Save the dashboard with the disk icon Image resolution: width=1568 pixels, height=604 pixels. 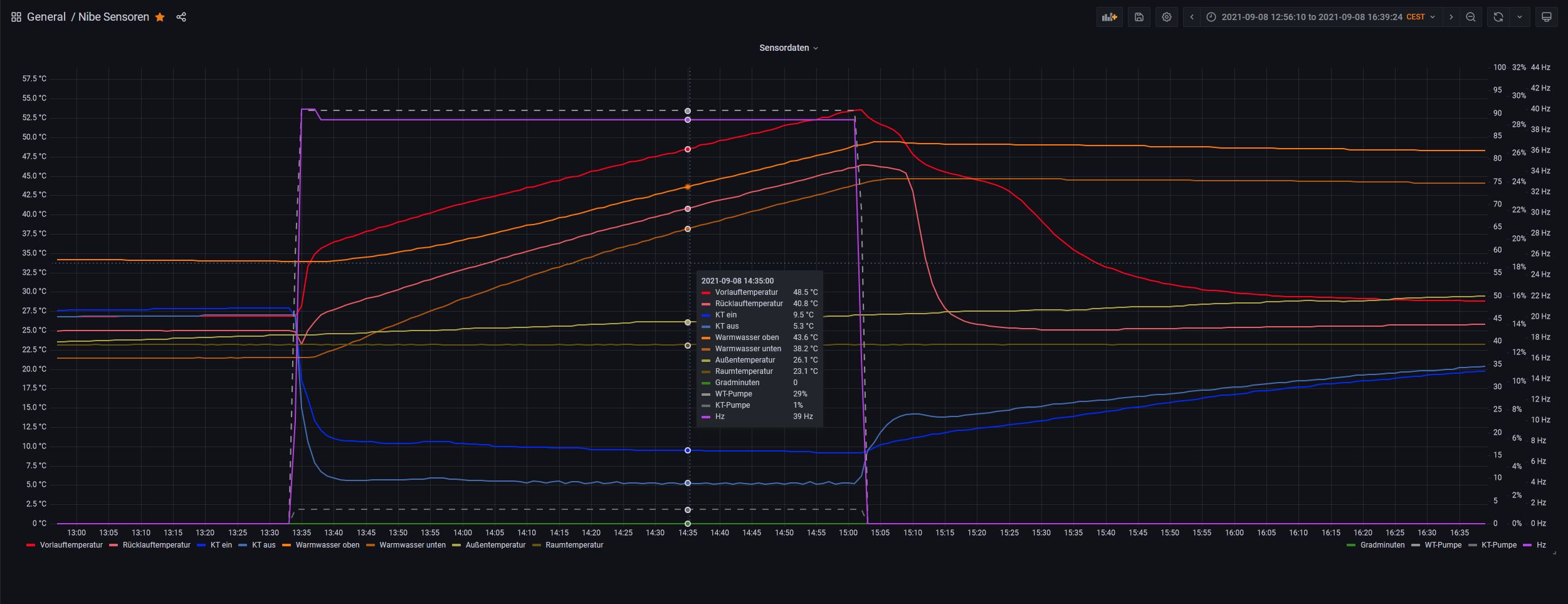[1139, 17]
